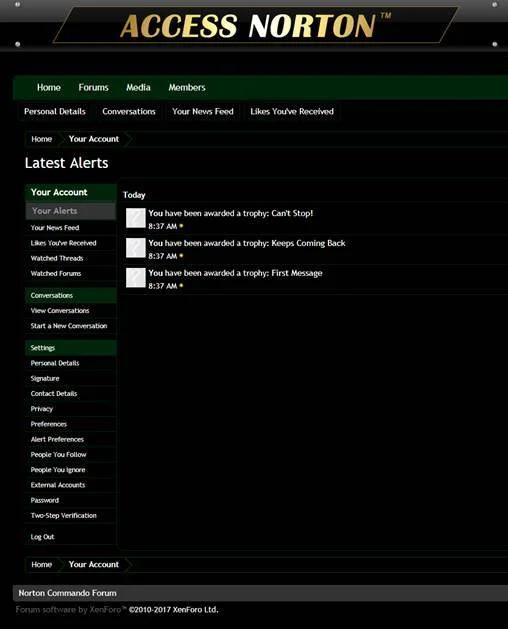Viewport: 508px width, 629px height.
Task: Click Home in the bottom breadcrumb
Action: pyautogui.click(x=42, y=565)
